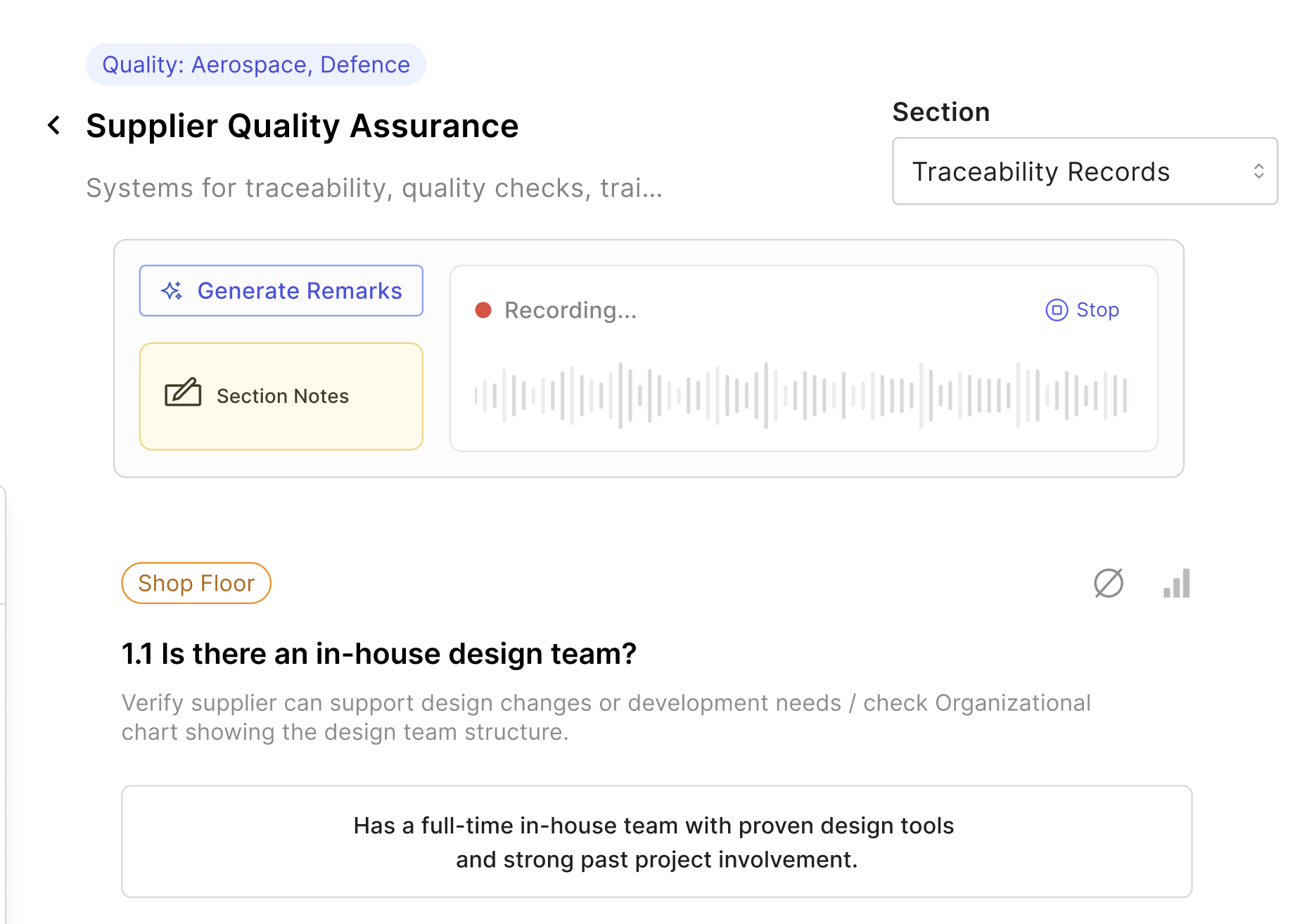
Task: Click the red recording indicator dot
Action: click(x=483, y=310)
